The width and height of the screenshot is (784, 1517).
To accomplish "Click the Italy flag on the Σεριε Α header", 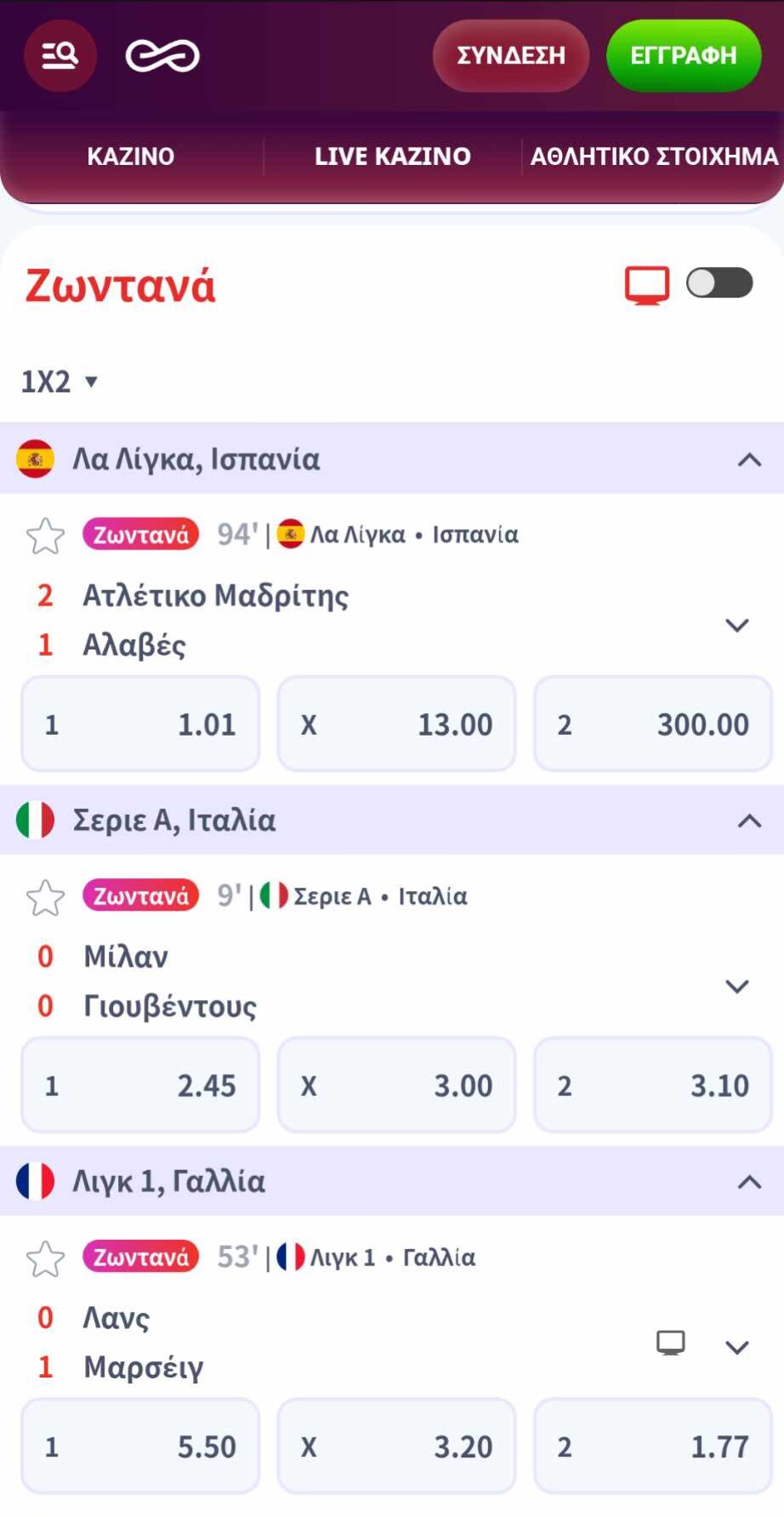I will pyautogui.click(x=35, y=820).
